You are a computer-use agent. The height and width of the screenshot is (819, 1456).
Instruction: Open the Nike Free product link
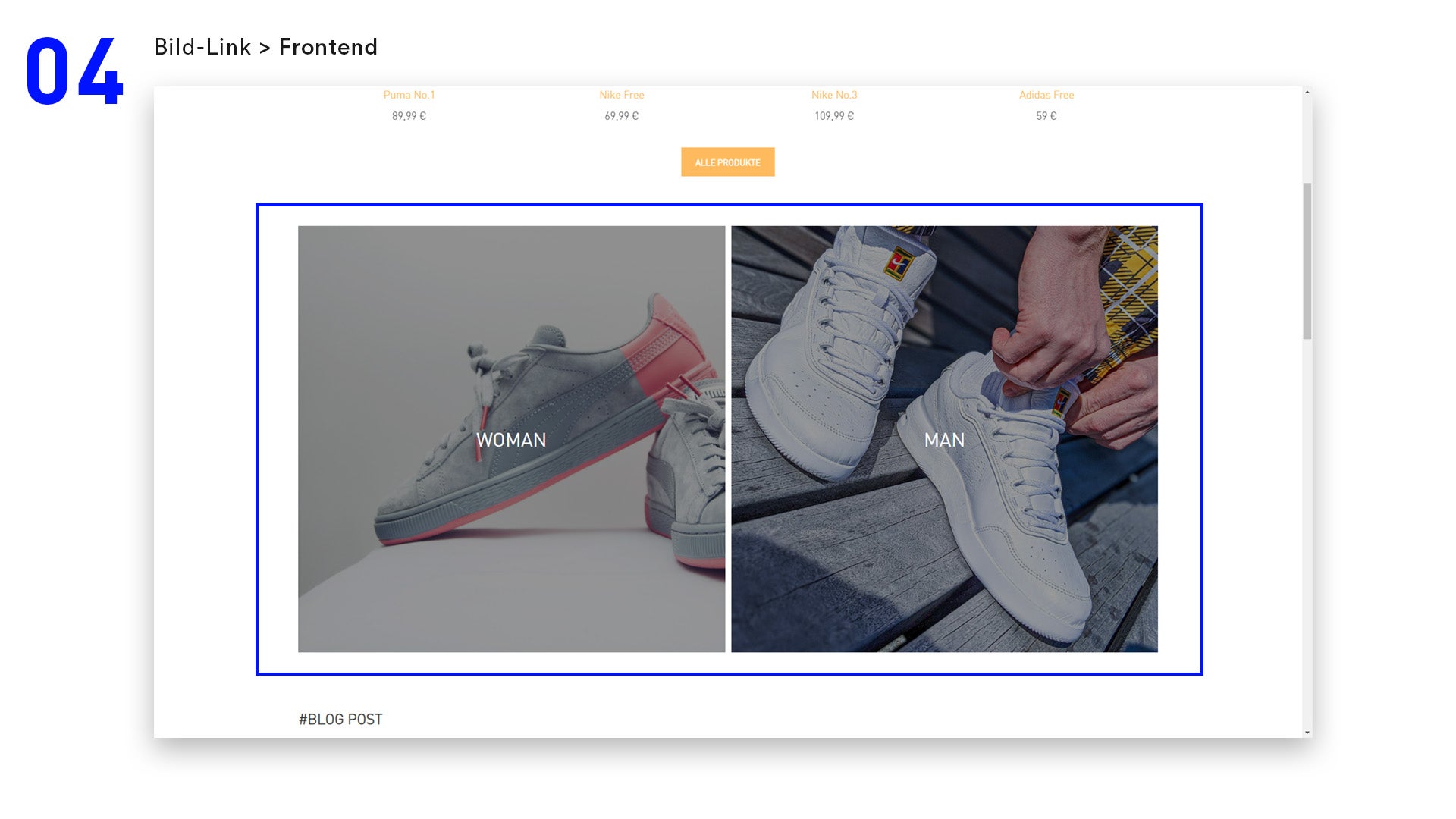[x=621, y=95]
